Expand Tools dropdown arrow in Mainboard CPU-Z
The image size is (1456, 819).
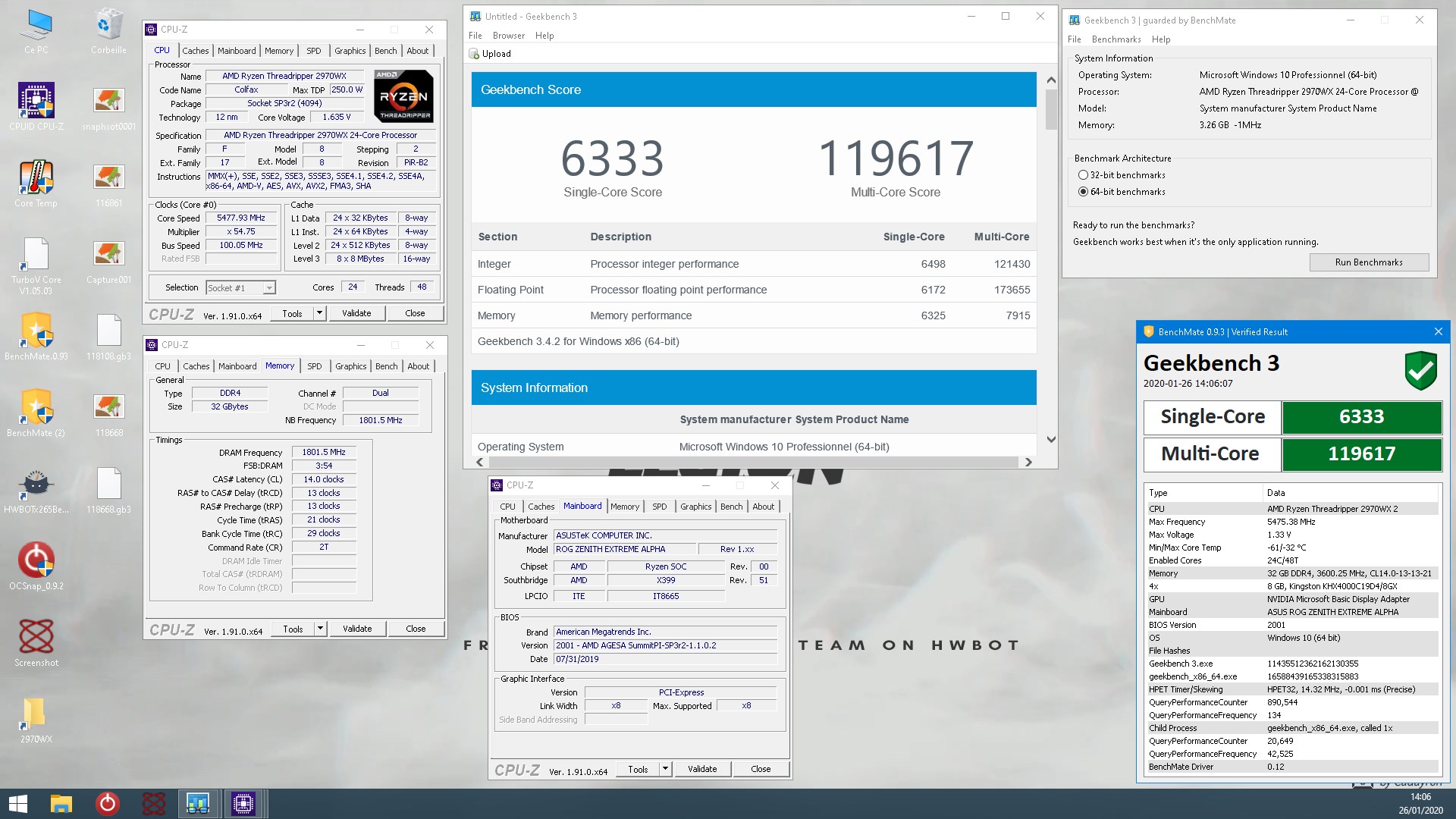click(x=665, y=769)
